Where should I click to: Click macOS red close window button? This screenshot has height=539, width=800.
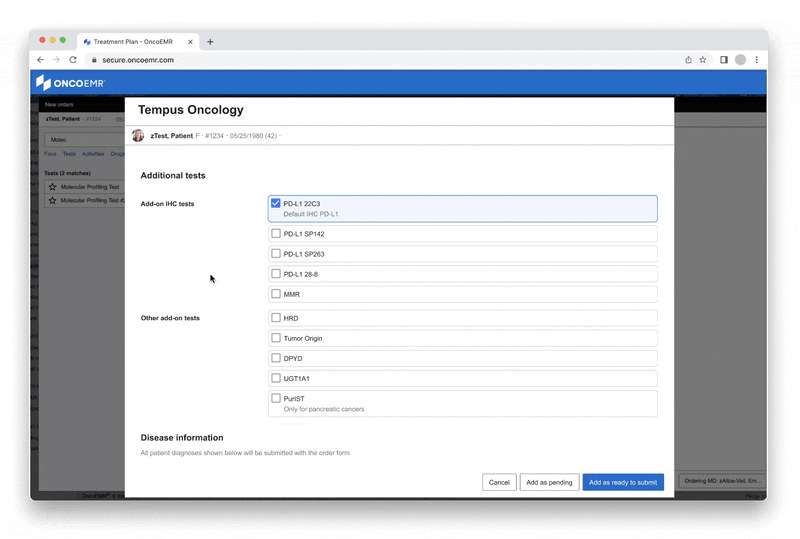pos(42,40)
